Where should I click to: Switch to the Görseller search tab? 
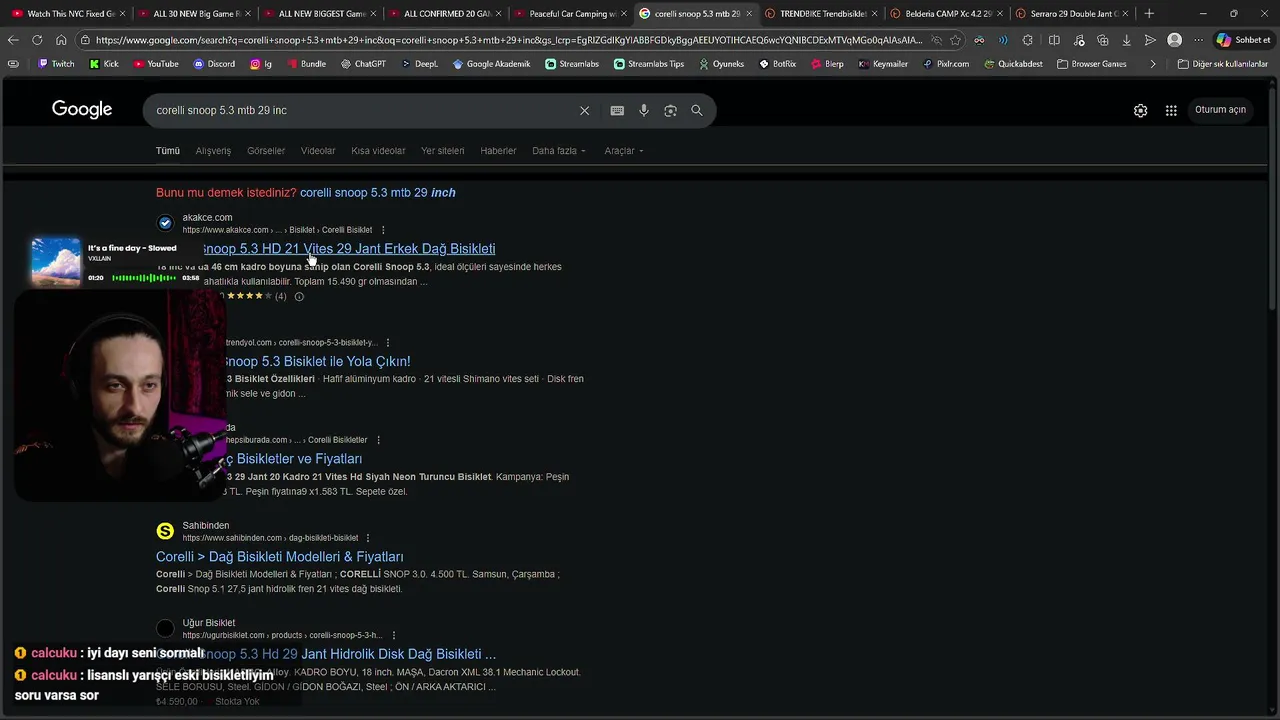pyautogui.click(x=266, y=151)
